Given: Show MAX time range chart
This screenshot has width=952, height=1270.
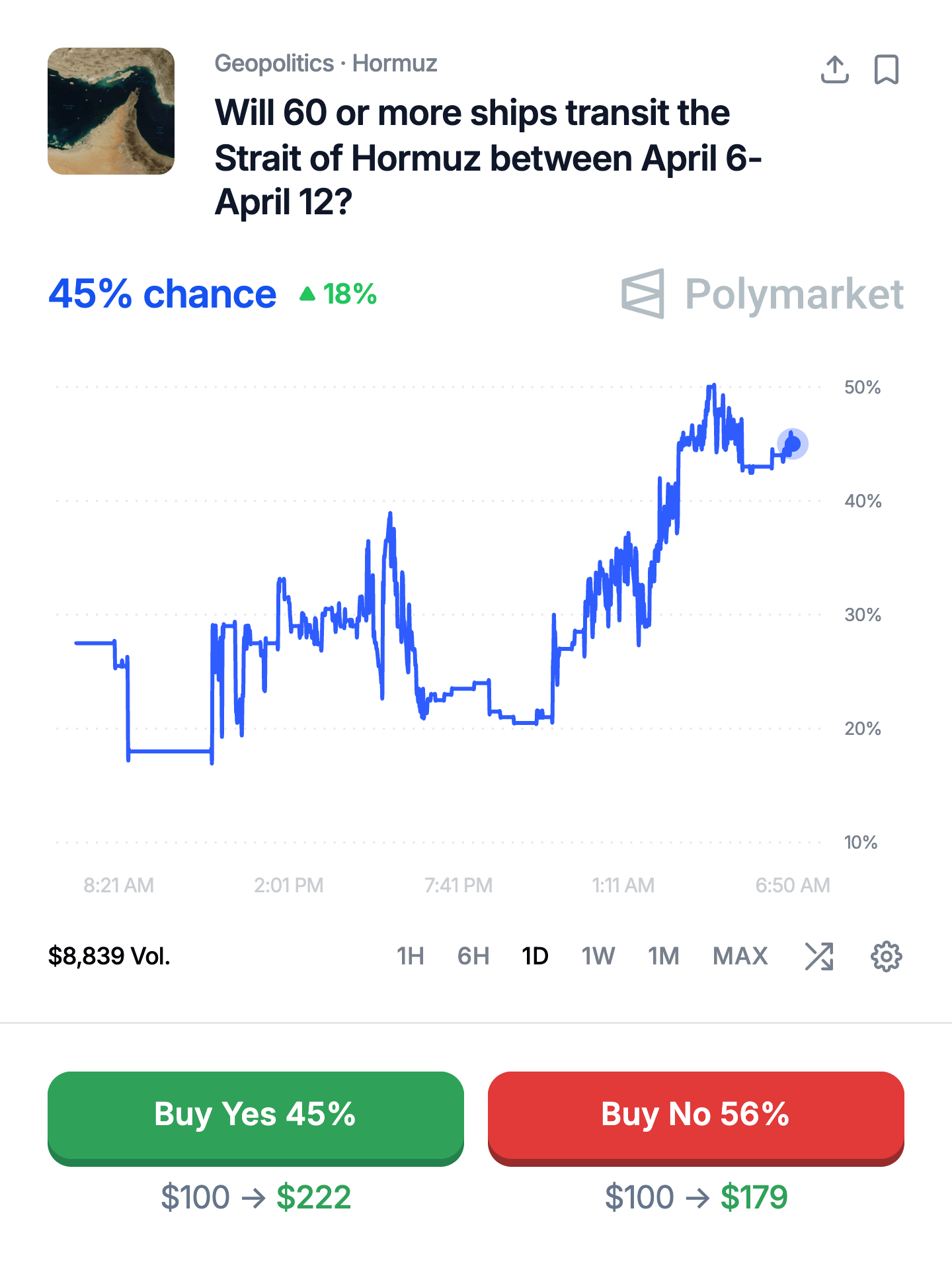Looking at the screenshot, I should point(740,956).
